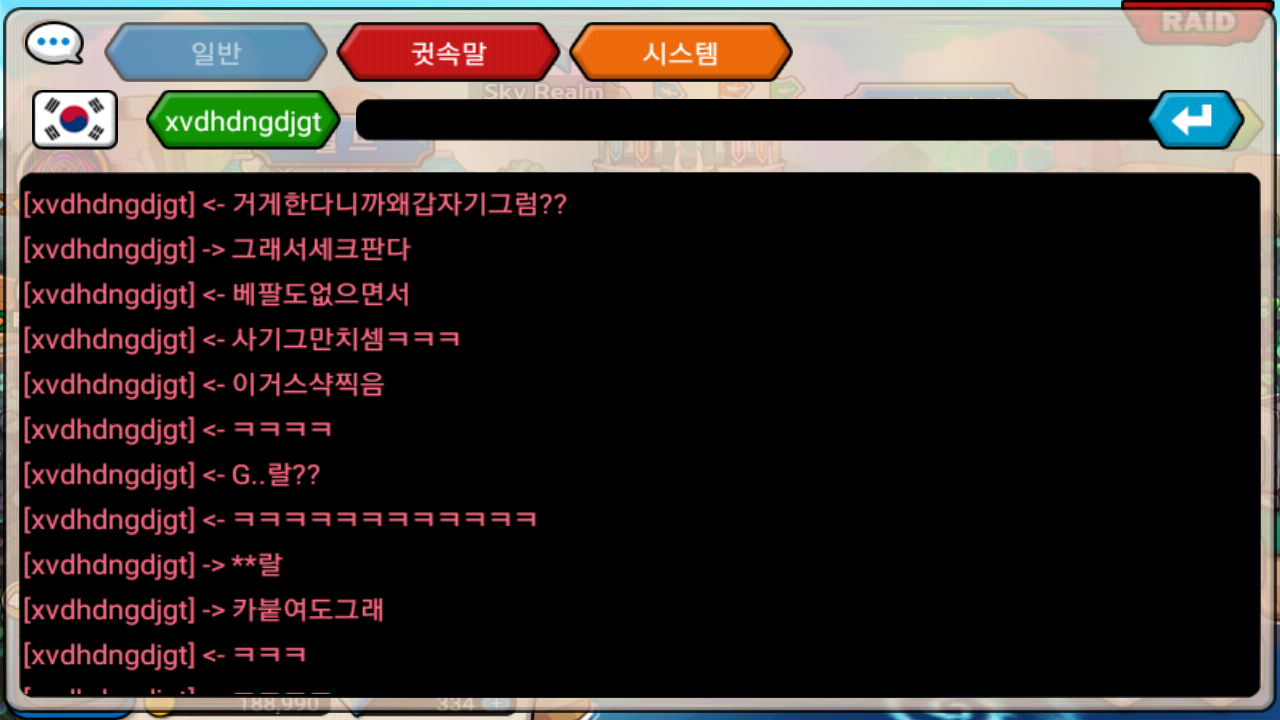Select the message 카붙여도그래
The width and height of the screenshot is (1280, 720).
(x=308, y=609)
